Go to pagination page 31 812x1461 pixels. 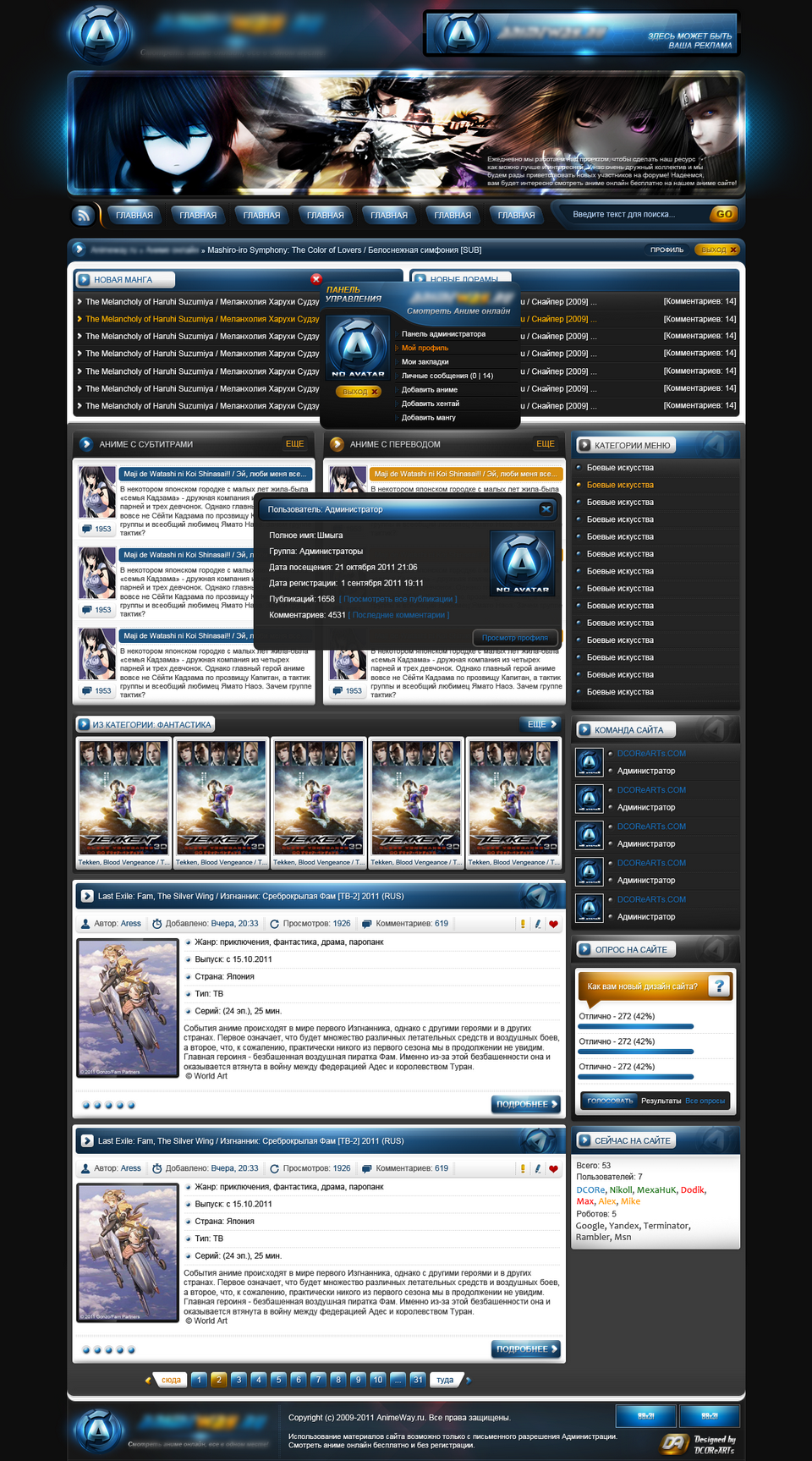pyautogui.click(x=418, y=1380)
